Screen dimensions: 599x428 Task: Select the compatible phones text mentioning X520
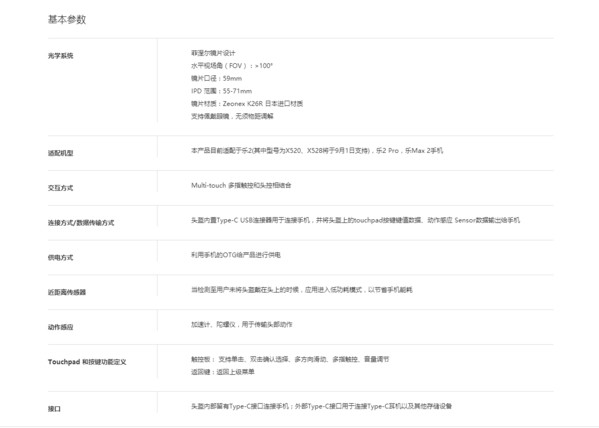pos(317,151)
